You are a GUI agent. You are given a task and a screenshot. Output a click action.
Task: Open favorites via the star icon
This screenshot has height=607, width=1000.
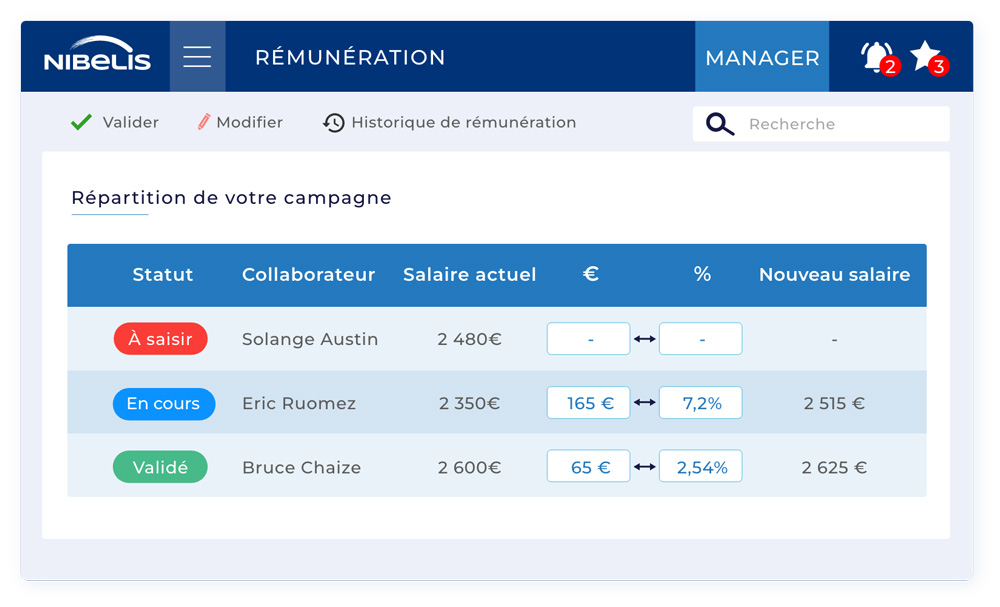pos(926,55)
